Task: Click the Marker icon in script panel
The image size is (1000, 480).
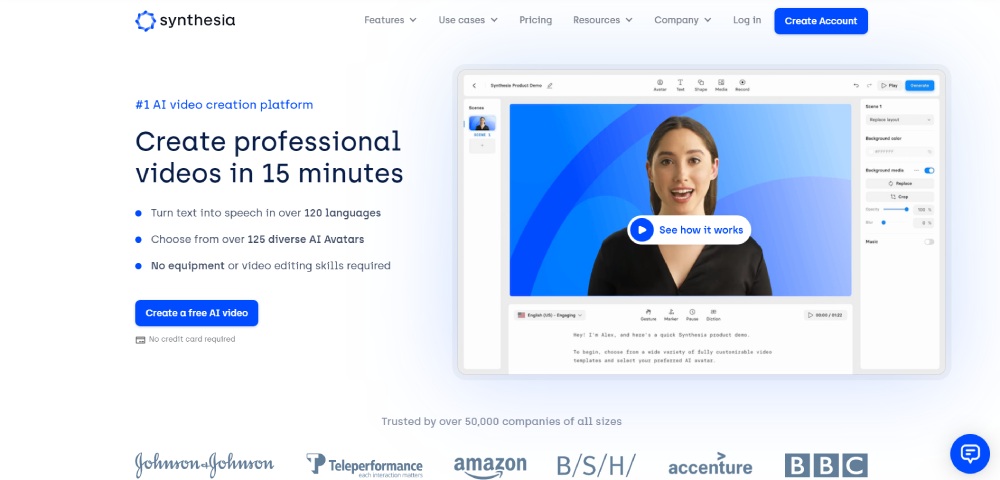Action: 670,314
